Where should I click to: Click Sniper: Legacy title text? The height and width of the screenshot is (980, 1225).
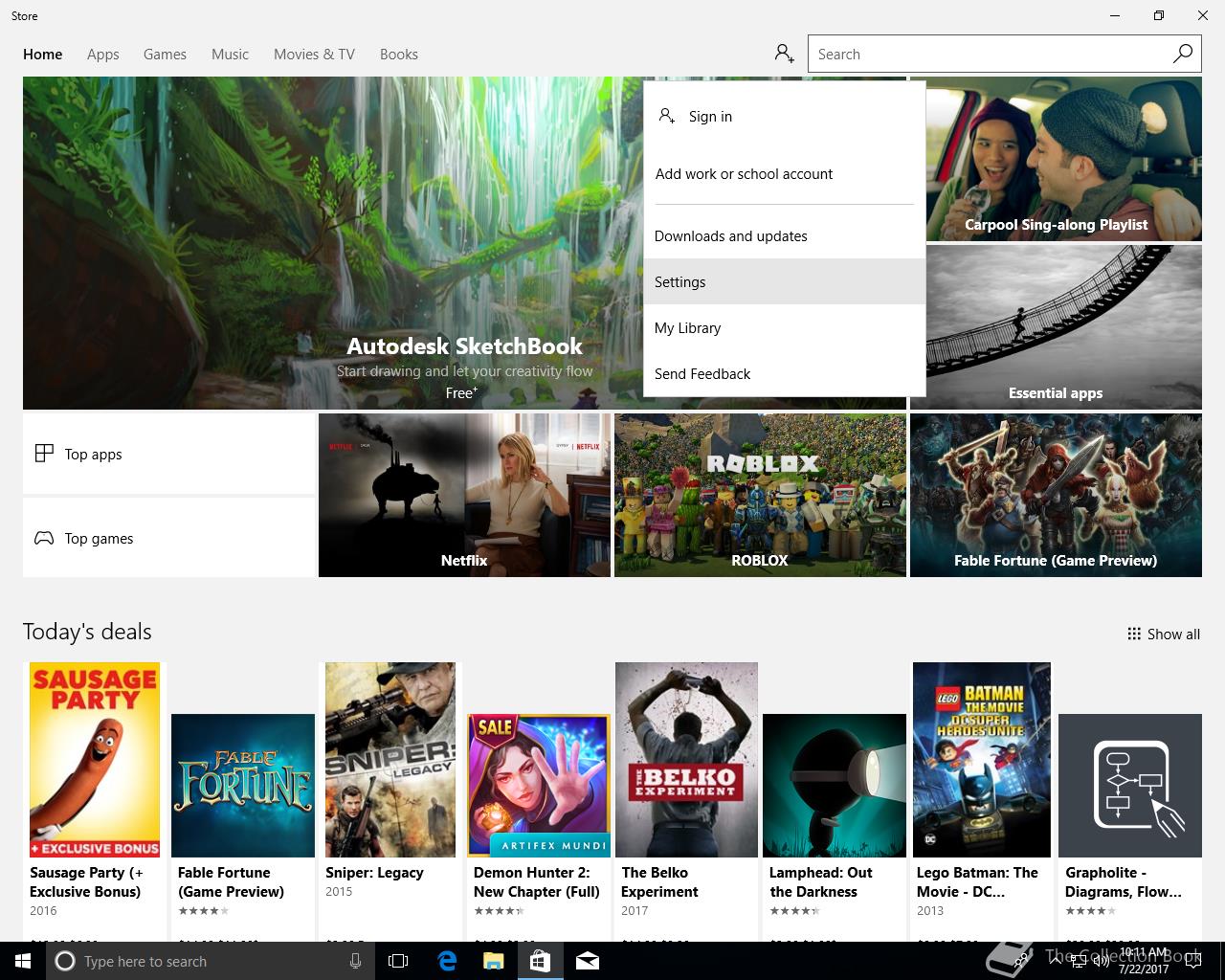(x=374, y=872)
